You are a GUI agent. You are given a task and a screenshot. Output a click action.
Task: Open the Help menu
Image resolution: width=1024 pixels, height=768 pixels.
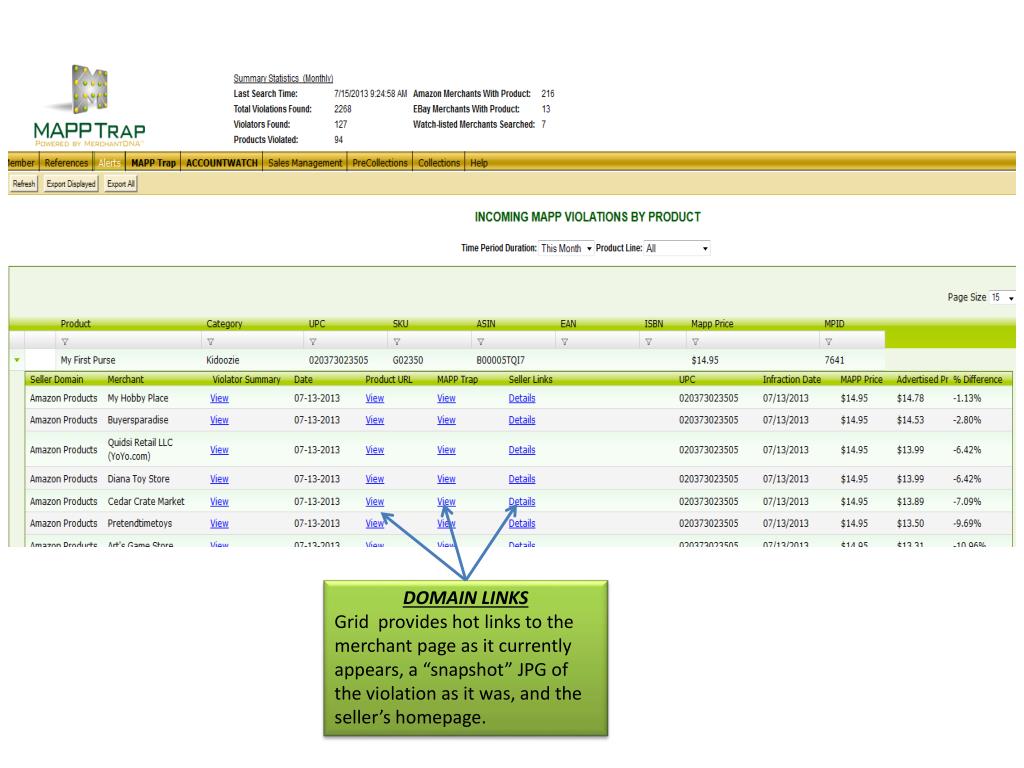479,163
